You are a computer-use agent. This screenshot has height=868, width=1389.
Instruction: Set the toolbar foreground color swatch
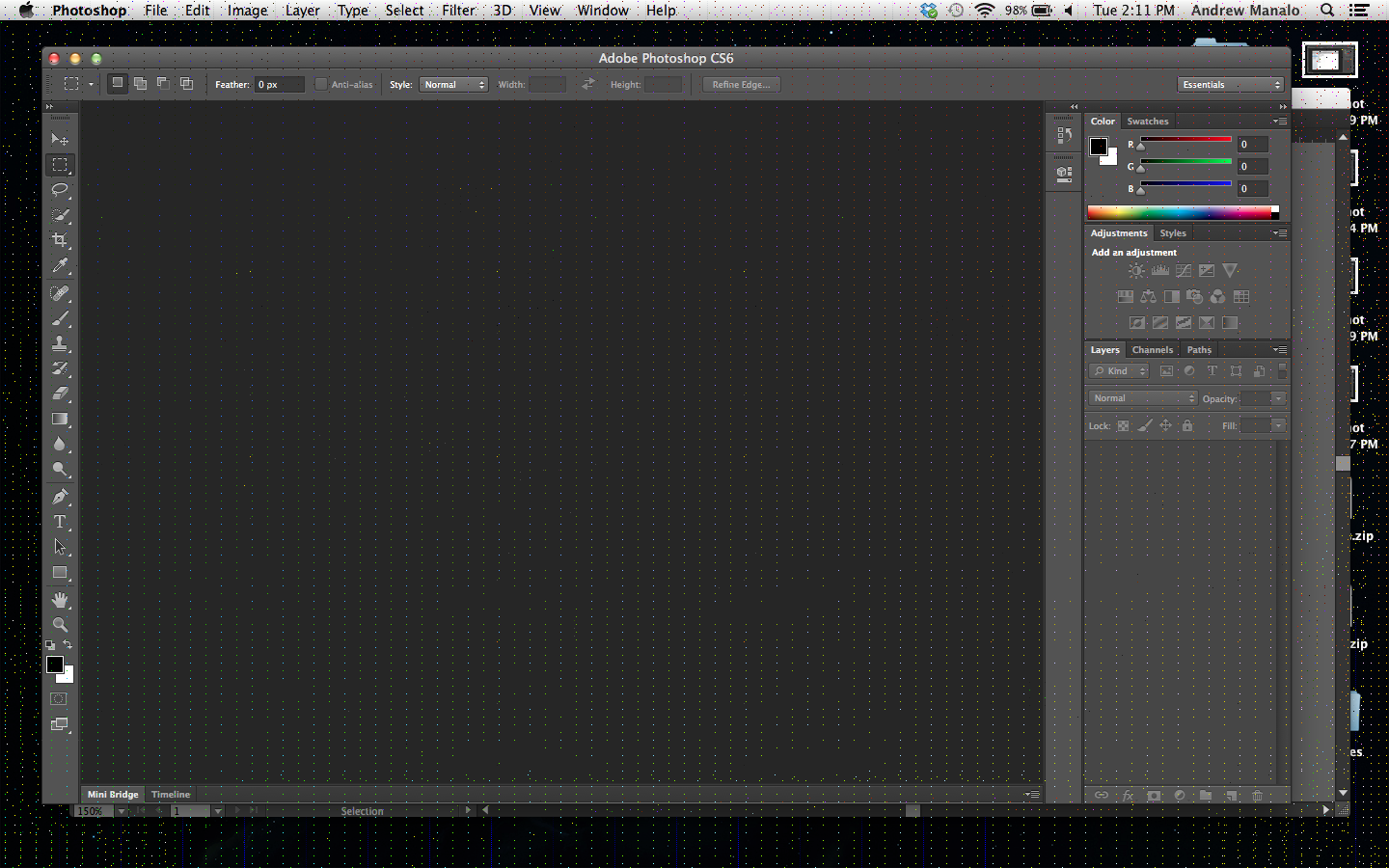[55, 665]
